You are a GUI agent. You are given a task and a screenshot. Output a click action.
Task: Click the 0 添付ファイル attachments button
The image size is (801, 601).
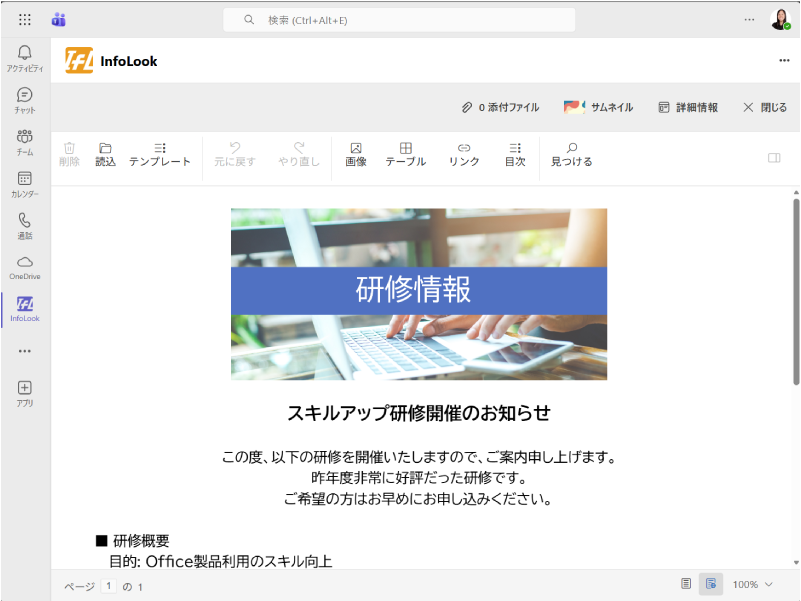pyautogui.click(x=500, y=107)
